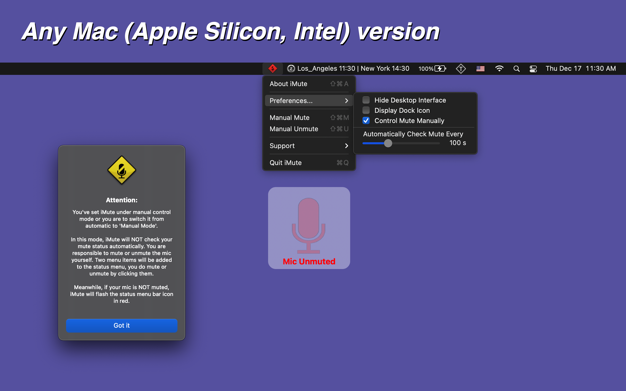The height and width of the screenshot is (391, 626).
Task: Click the diamond-shaped menu bar icon next to the battery
Action: [x=461, y=69]
